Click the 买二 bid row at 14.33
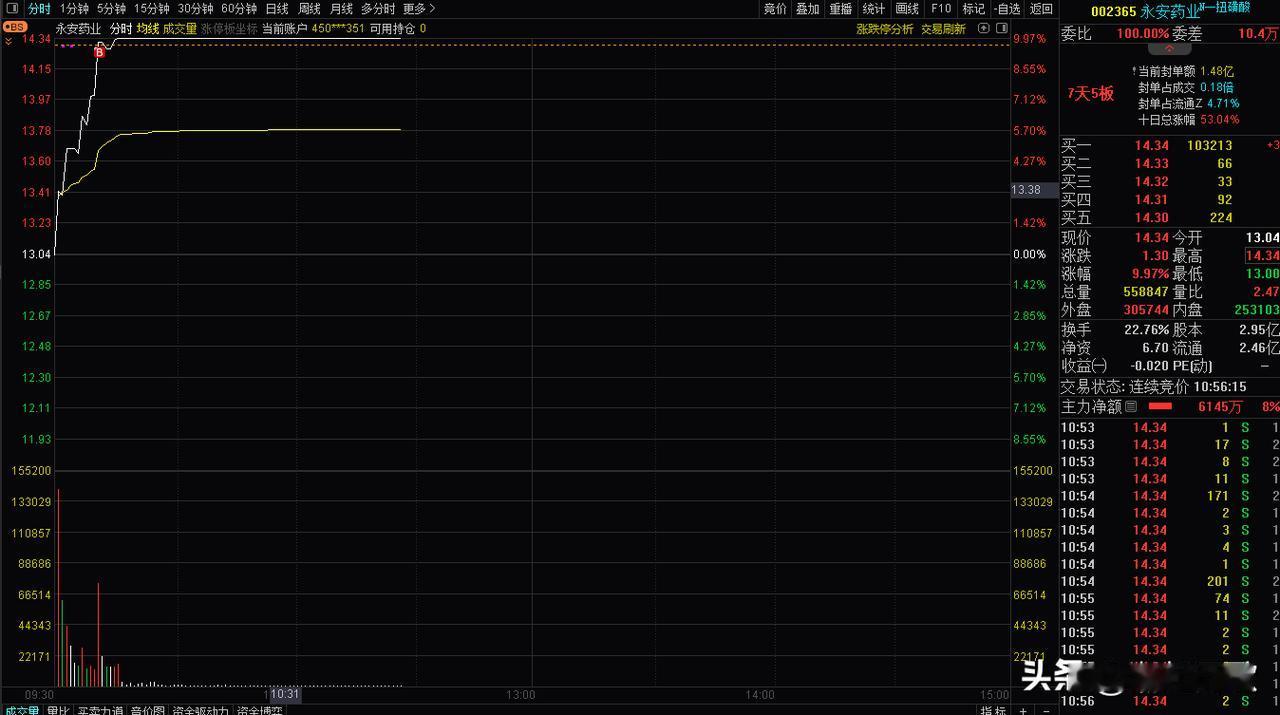The image size is (1280, 715). click(1170, 164)
